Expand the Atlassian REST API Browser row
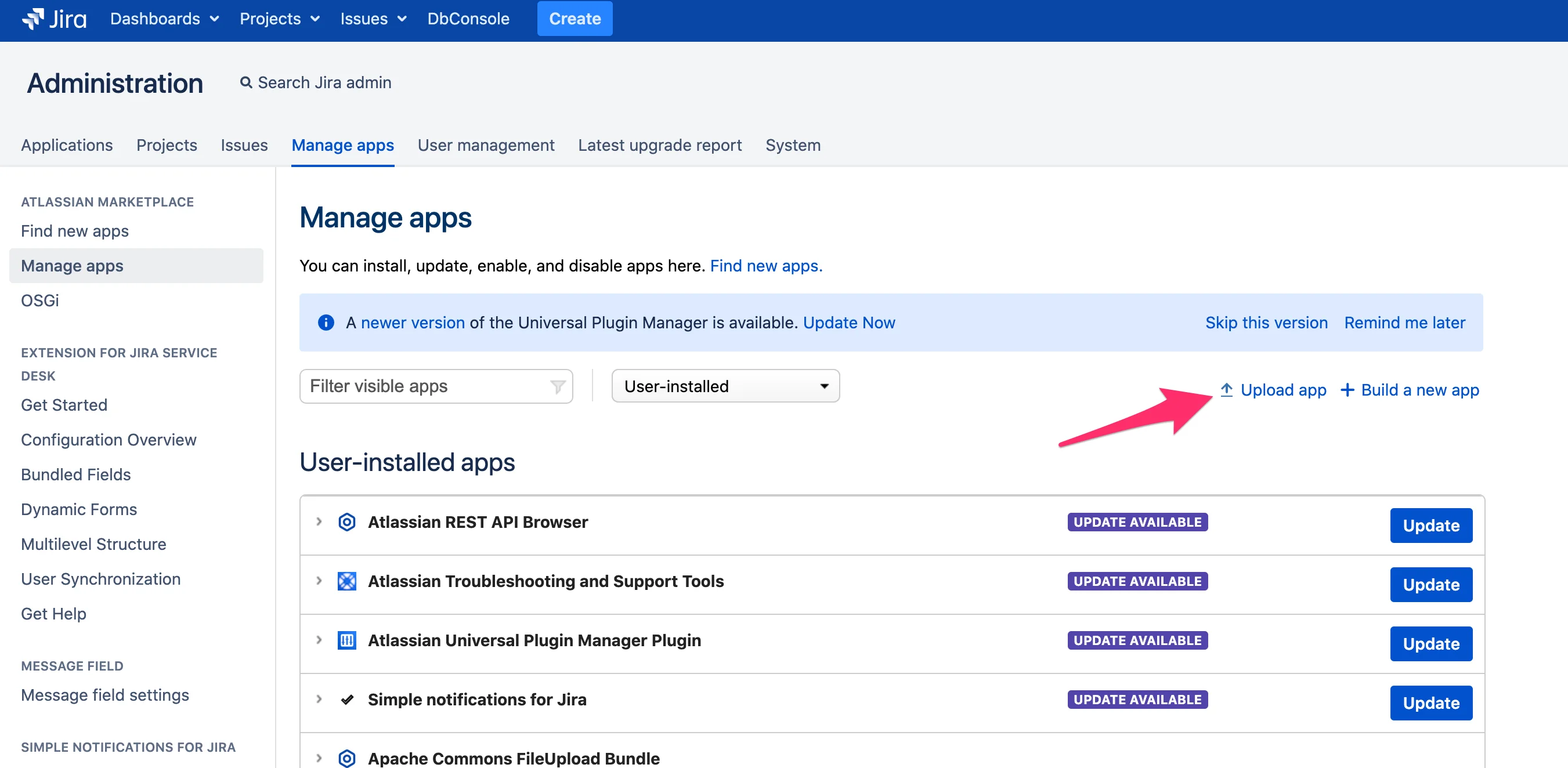 point(319,522)
